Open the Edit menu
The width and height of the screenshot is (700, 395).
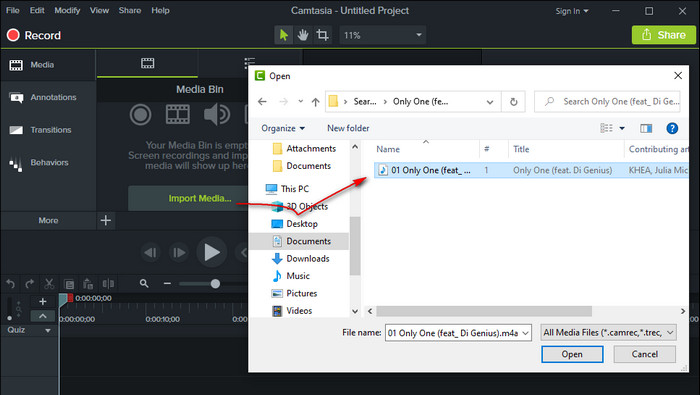tap(37, 10)
